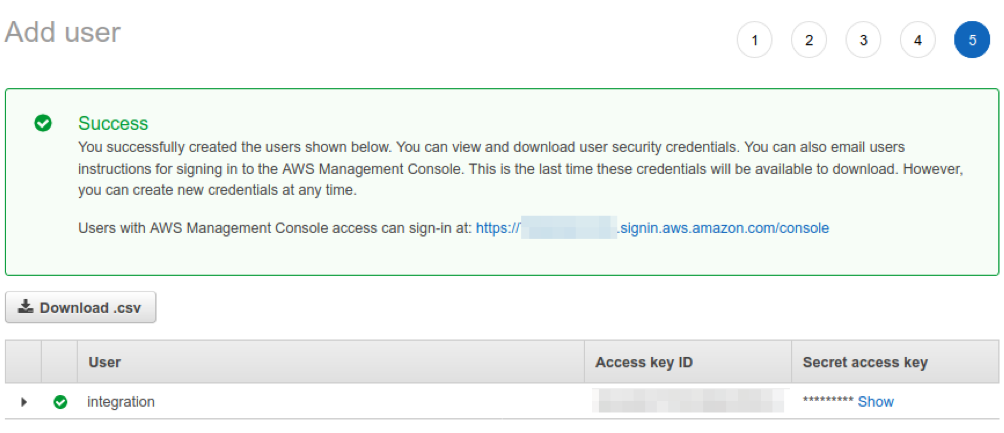Select the integration user name
This screenshot has width=1004, height=433.
(121, 402)
